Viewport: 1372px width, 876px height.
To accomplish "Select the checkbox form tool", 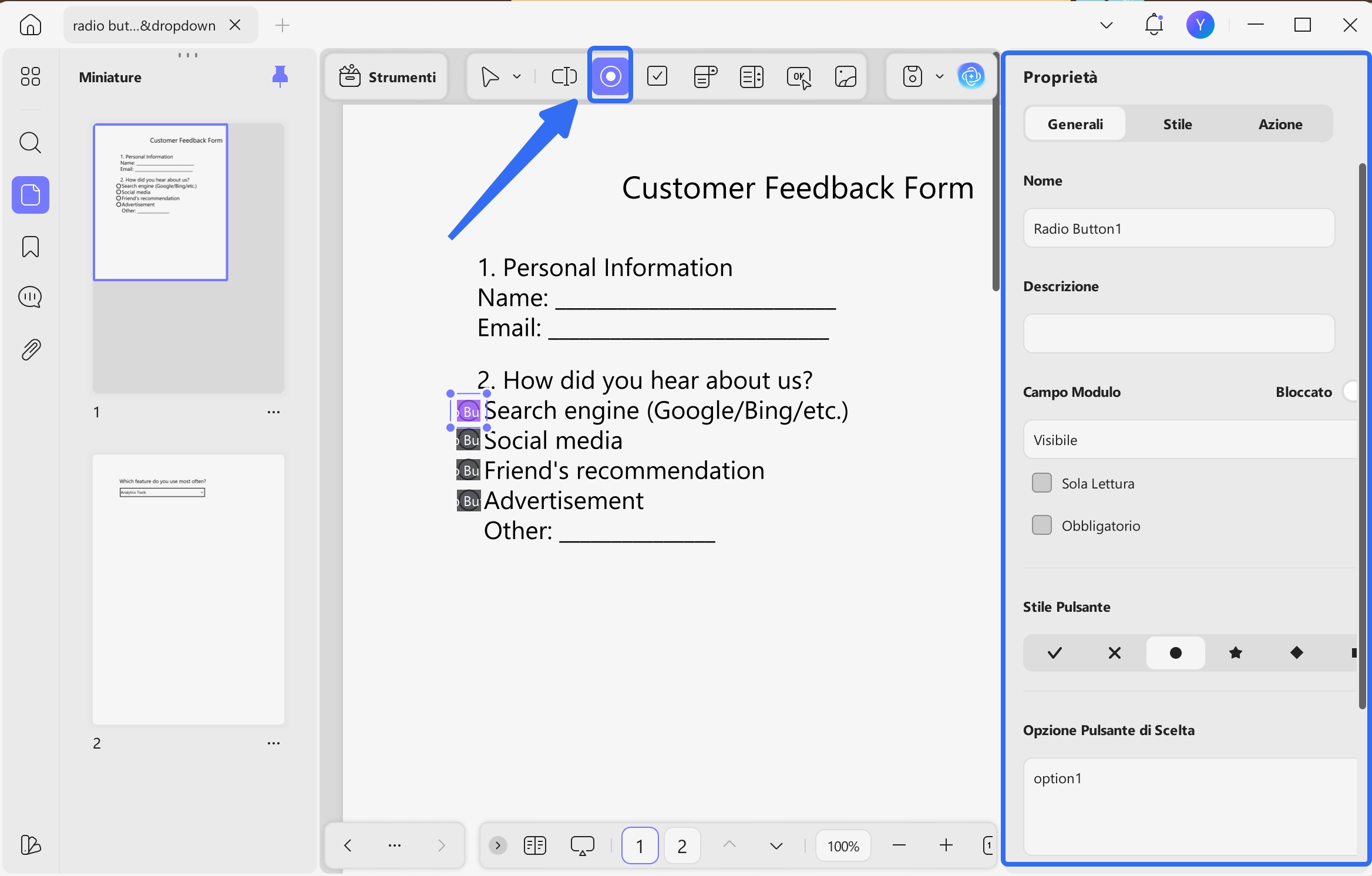I will [x=657, y=76].
